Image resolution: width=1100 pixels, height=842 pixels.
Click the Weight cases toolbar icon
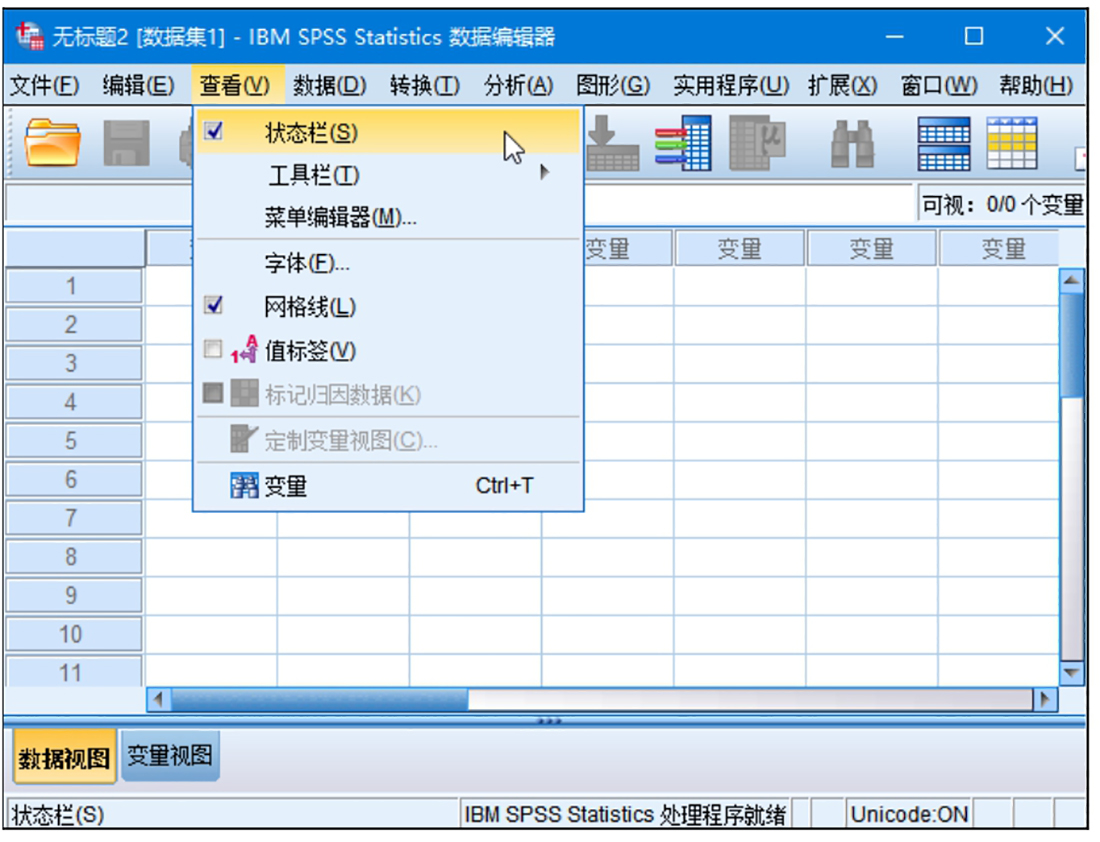(757, 143)
